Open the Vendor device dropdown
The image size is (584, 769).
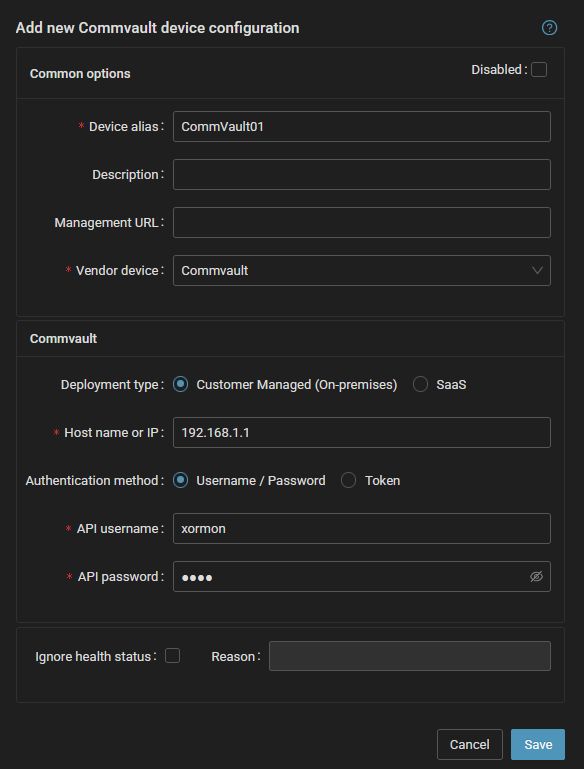click(x=362, y=270)
